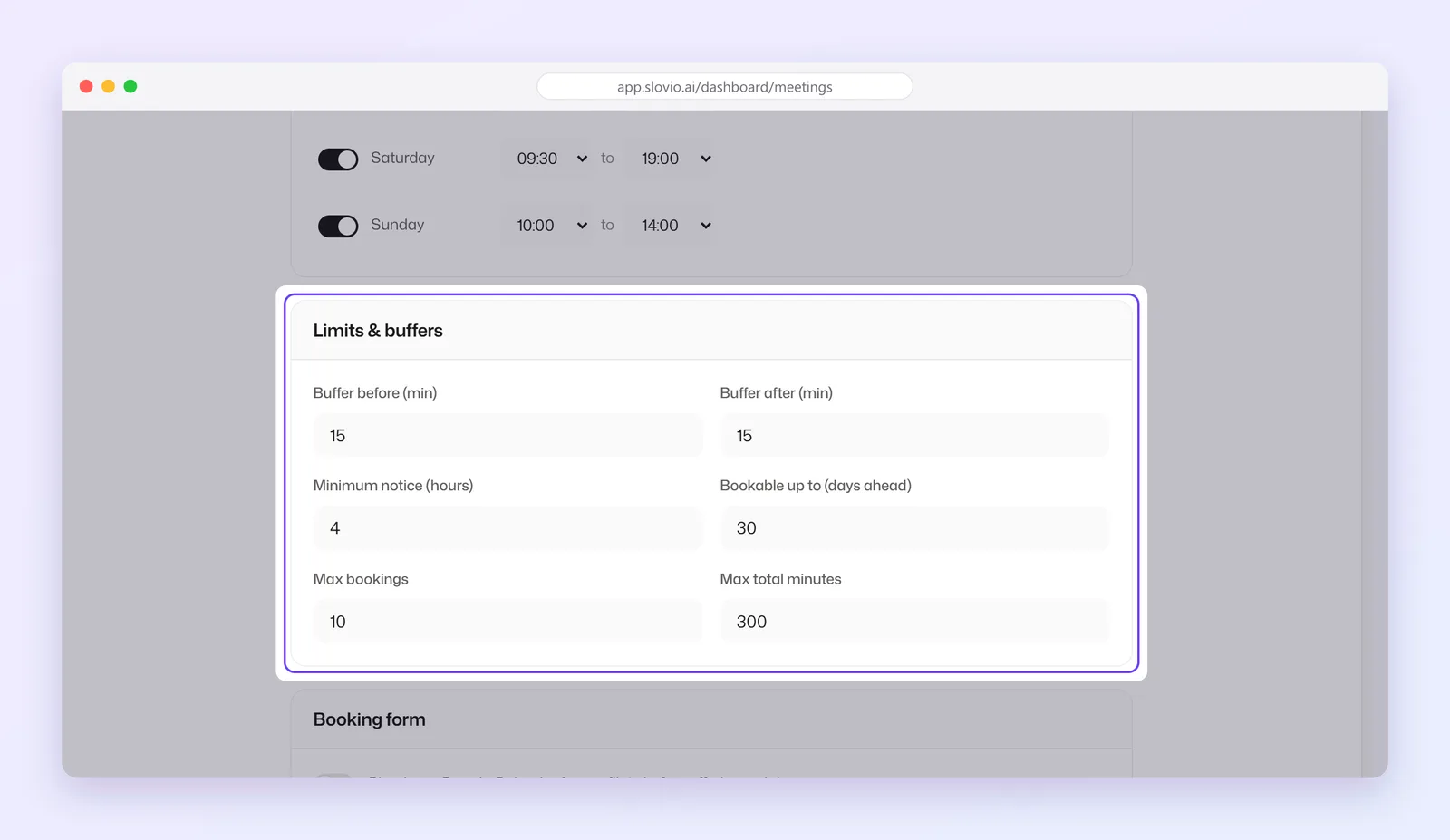Close the window with red button

86,86
